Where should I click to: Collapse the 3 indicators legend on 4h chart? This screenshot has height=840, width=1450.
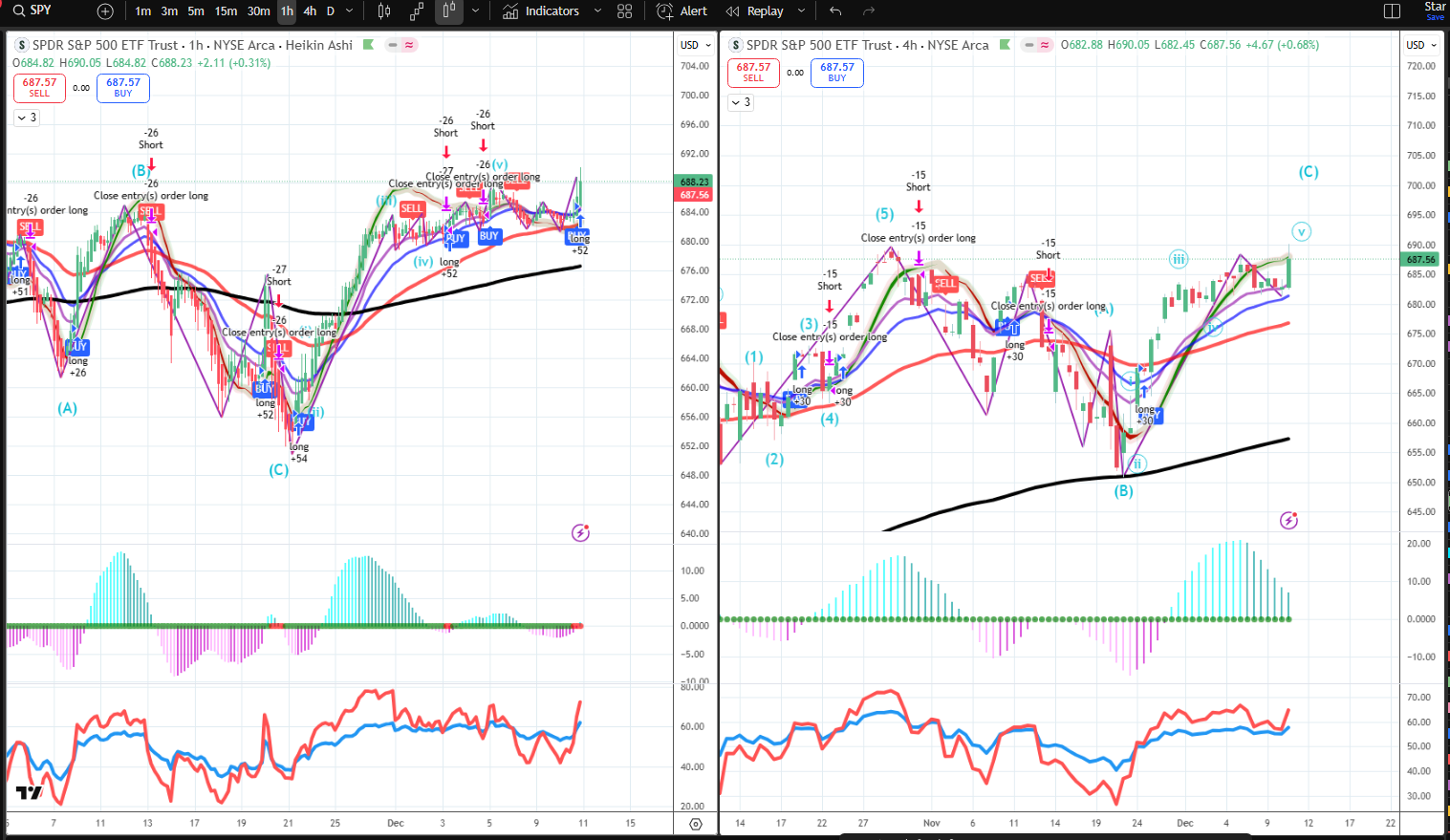click(741, 102)
